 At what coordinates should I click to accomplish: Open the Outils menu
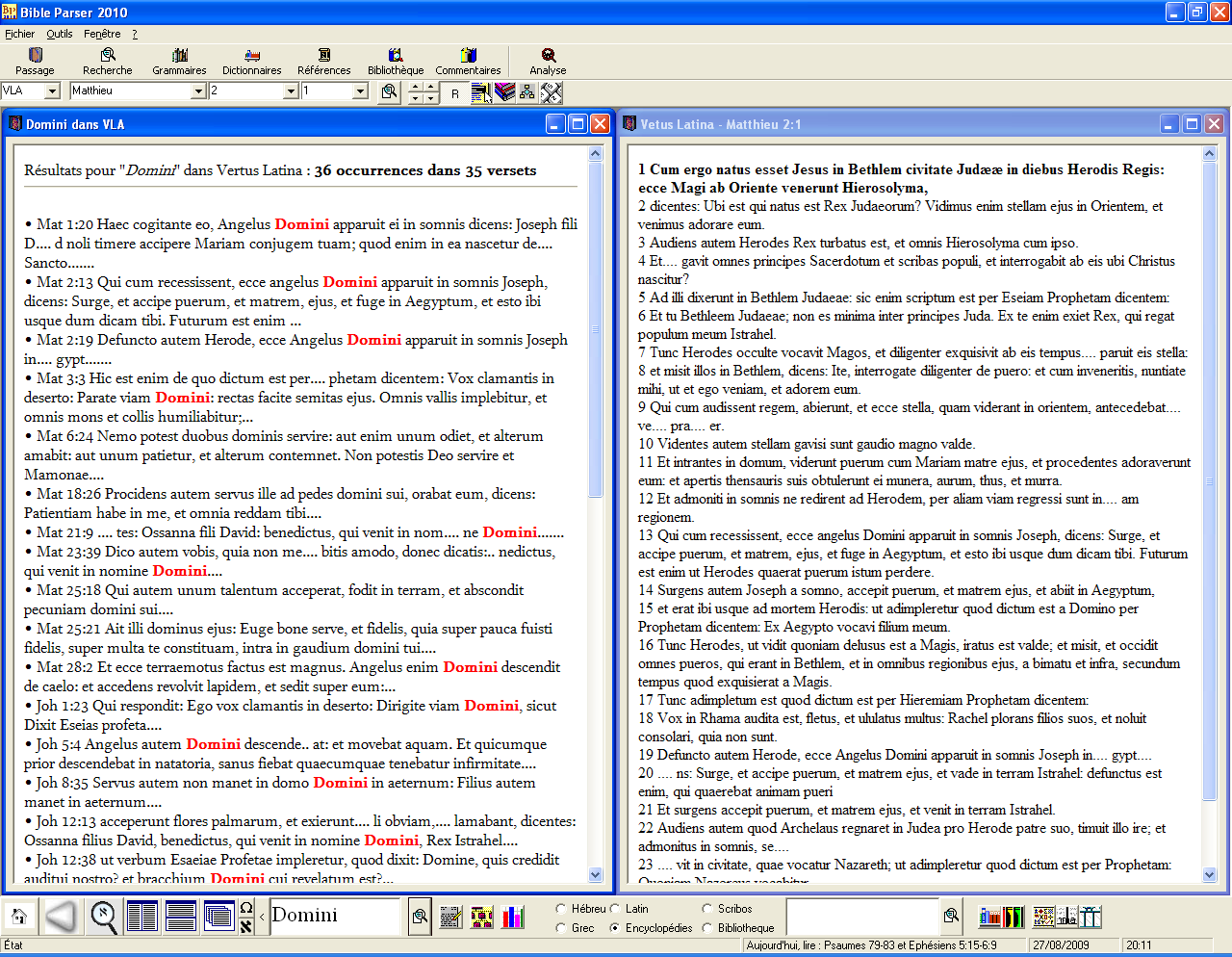click(x=60, y=34)
